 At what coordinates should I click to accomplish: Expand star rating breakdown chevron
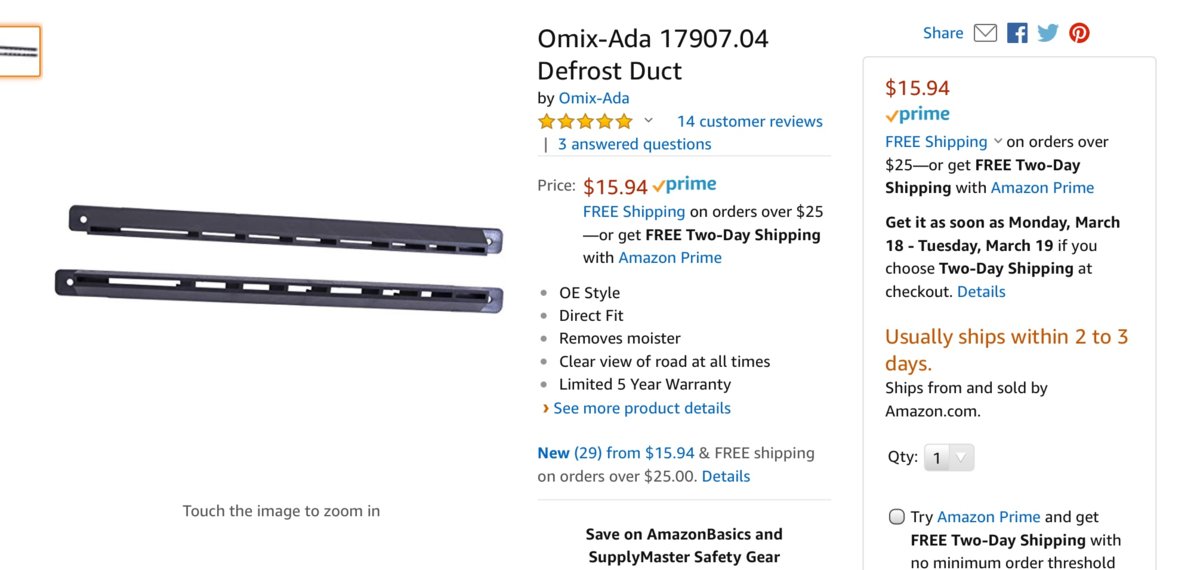pos(648,121)
